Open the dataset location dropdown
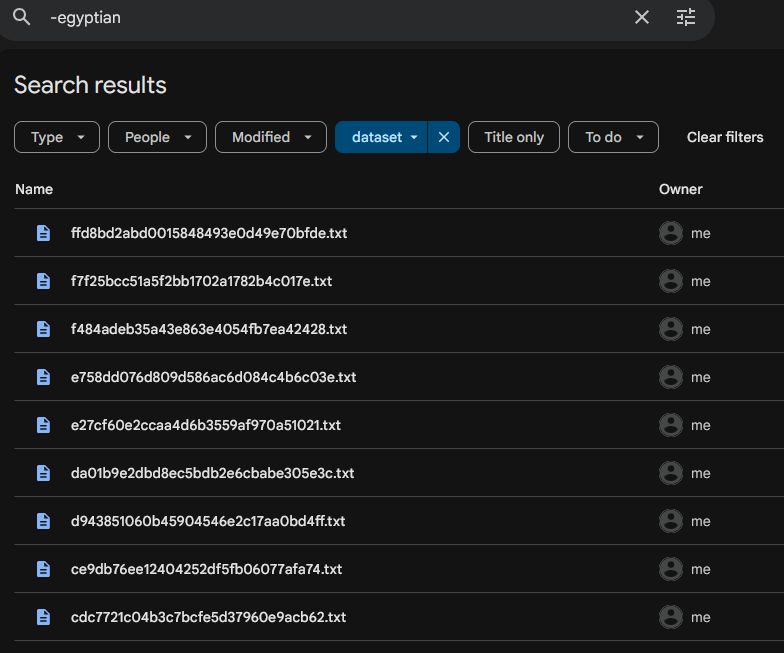This screenshot has height=653, width=784. coord(381,137)
